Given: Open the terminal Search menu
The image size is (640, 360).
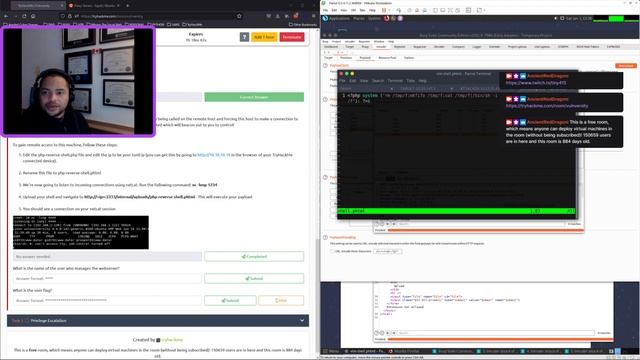Looking at the screenshot, I should point(378,81).
